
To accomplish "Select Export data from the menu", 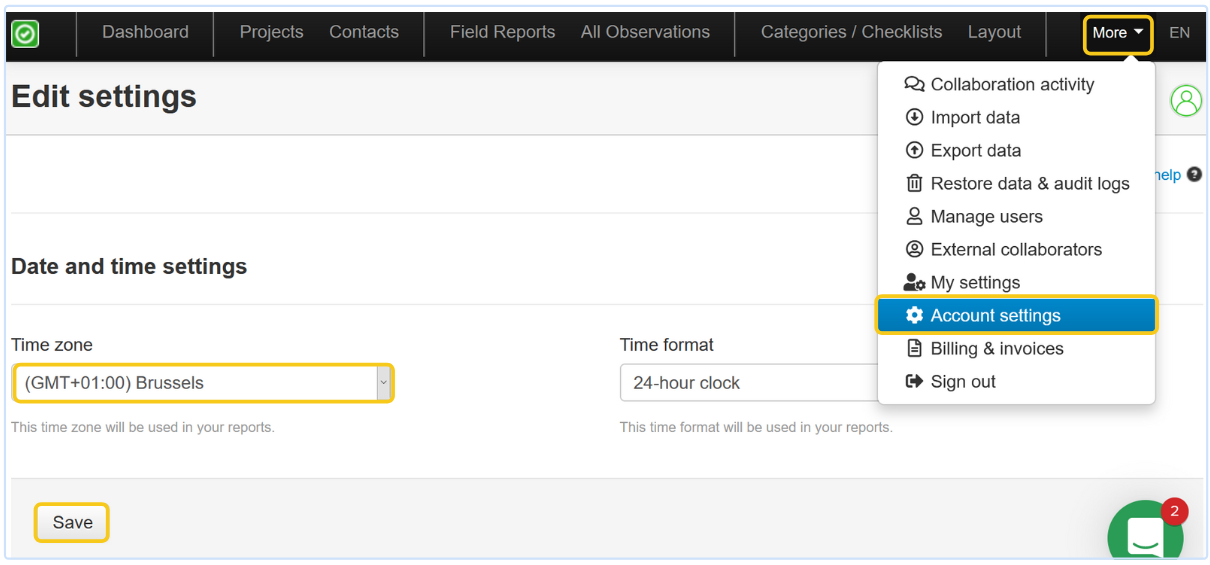I will point(975,150).
